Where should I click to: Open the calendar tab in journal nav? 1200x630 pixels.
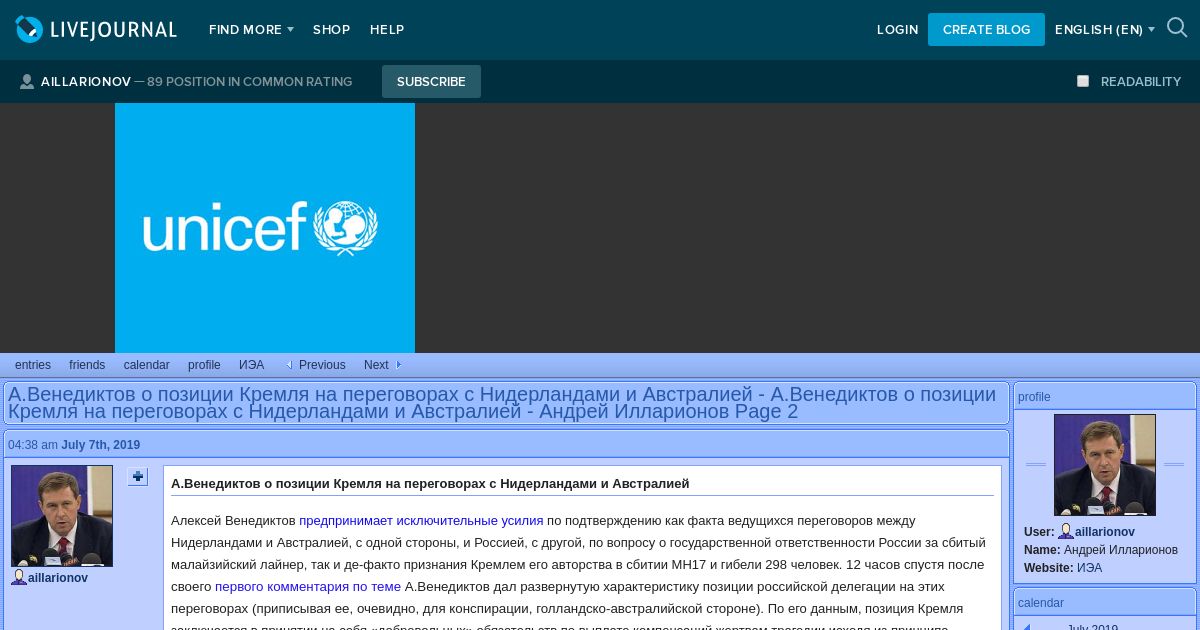[x=147, y=365]
